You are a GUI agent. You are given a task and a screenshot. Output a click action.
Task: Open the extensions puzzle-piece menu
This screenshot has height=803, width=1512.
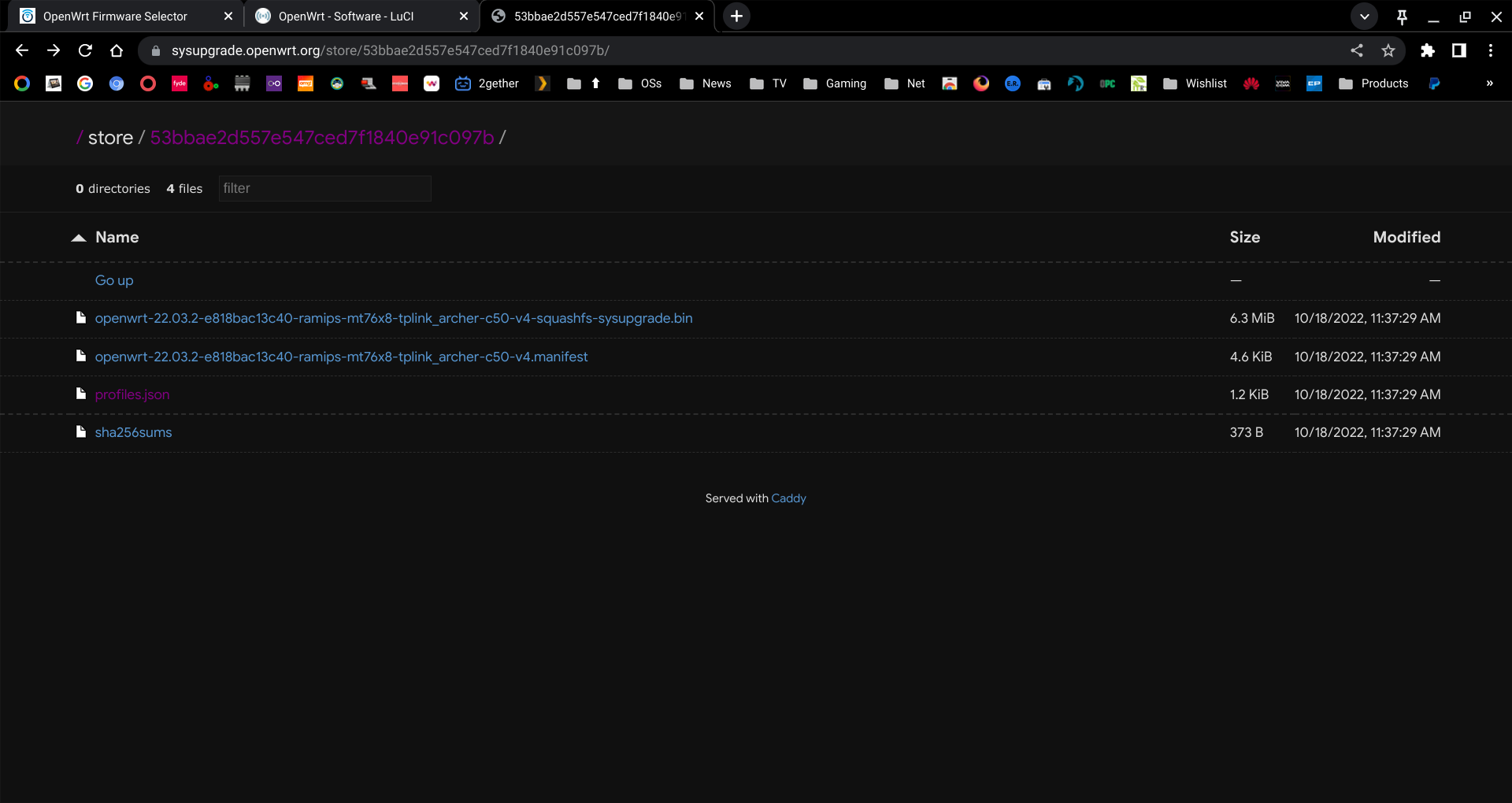(x=1429, y=50)
